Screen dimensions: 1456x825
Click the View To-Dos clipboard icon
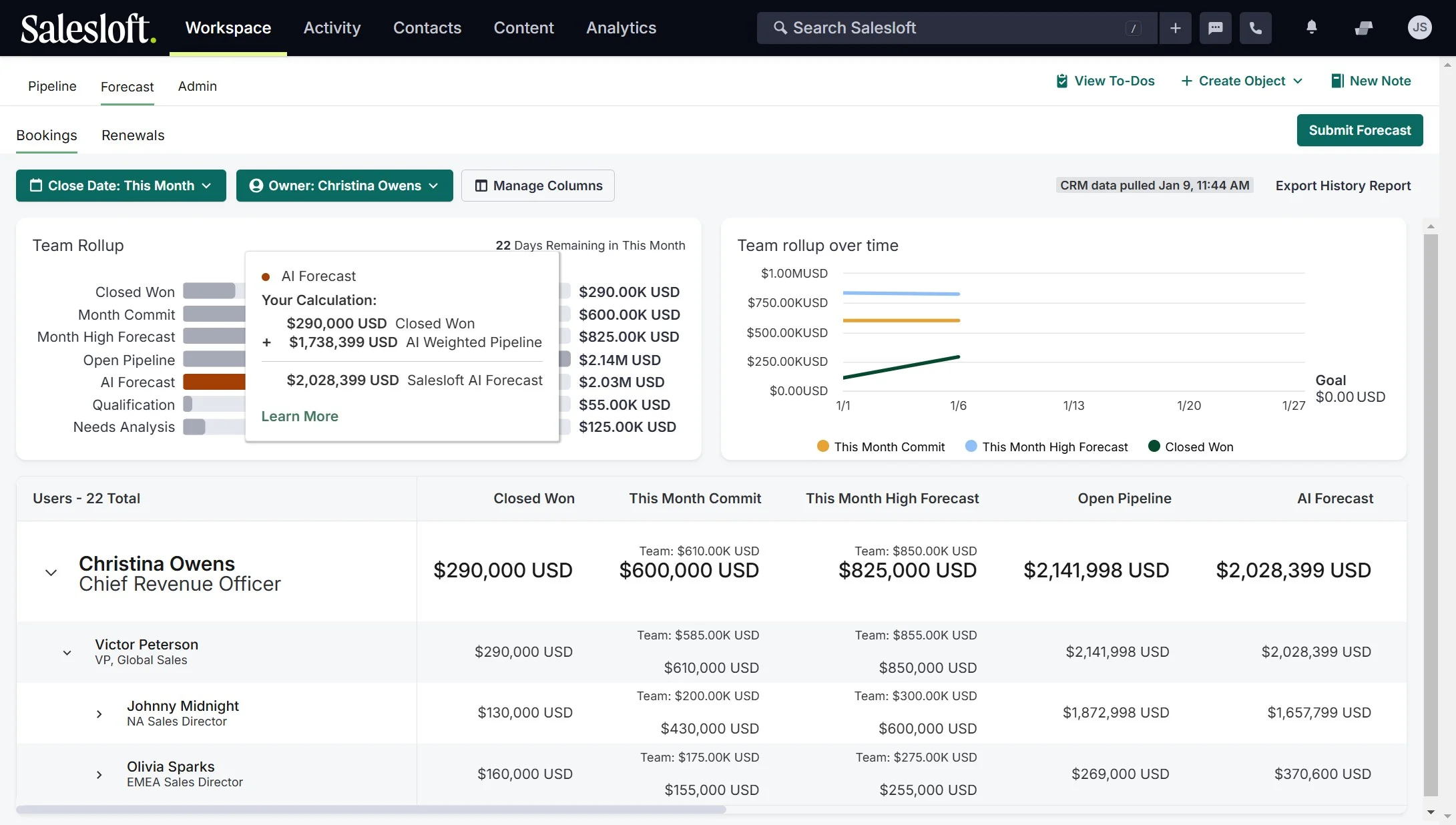(x=1061, y=81)
